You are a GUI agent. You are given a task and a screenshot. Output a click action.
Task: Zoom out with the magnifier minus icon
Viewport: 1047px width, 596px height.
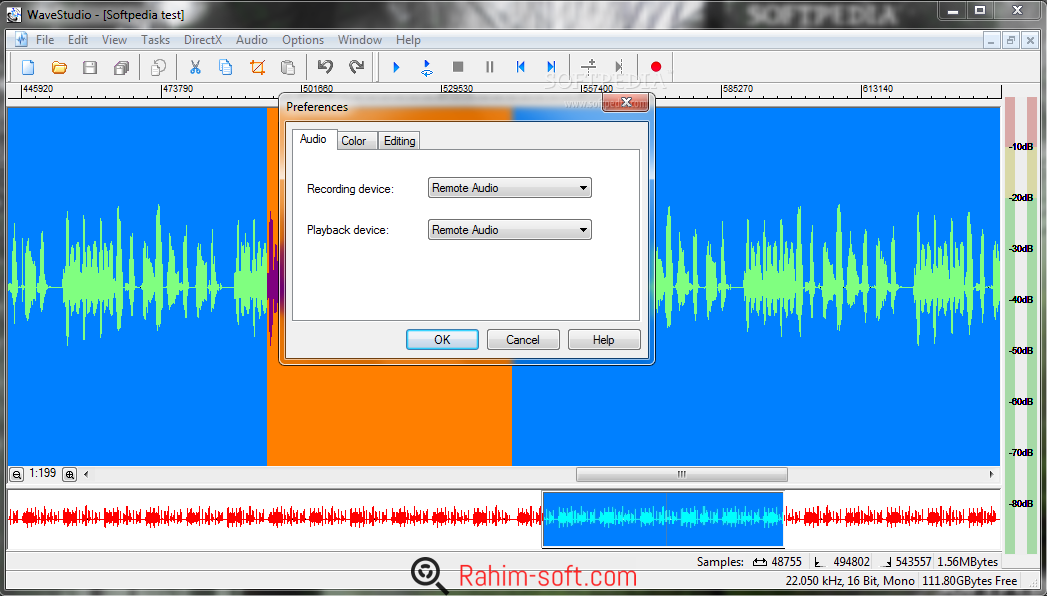coord(16,475)
